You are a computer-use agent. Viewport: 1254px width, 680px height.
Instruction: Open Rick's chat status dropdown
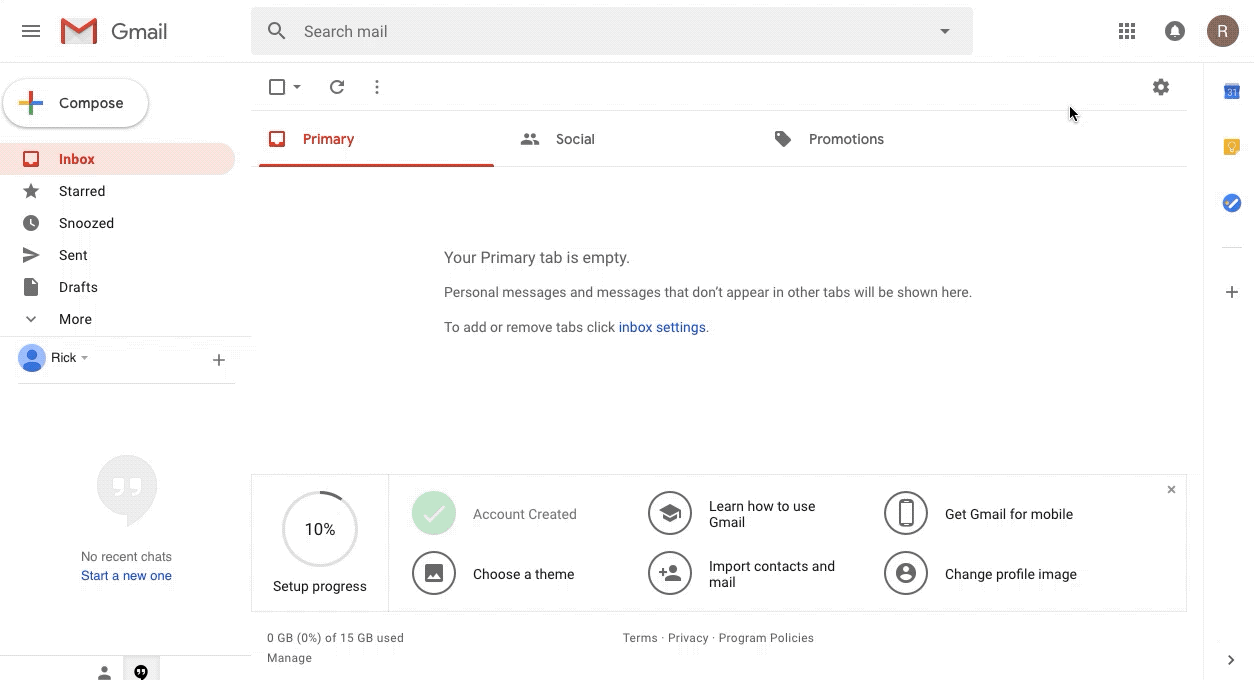[x=84, y=358]
